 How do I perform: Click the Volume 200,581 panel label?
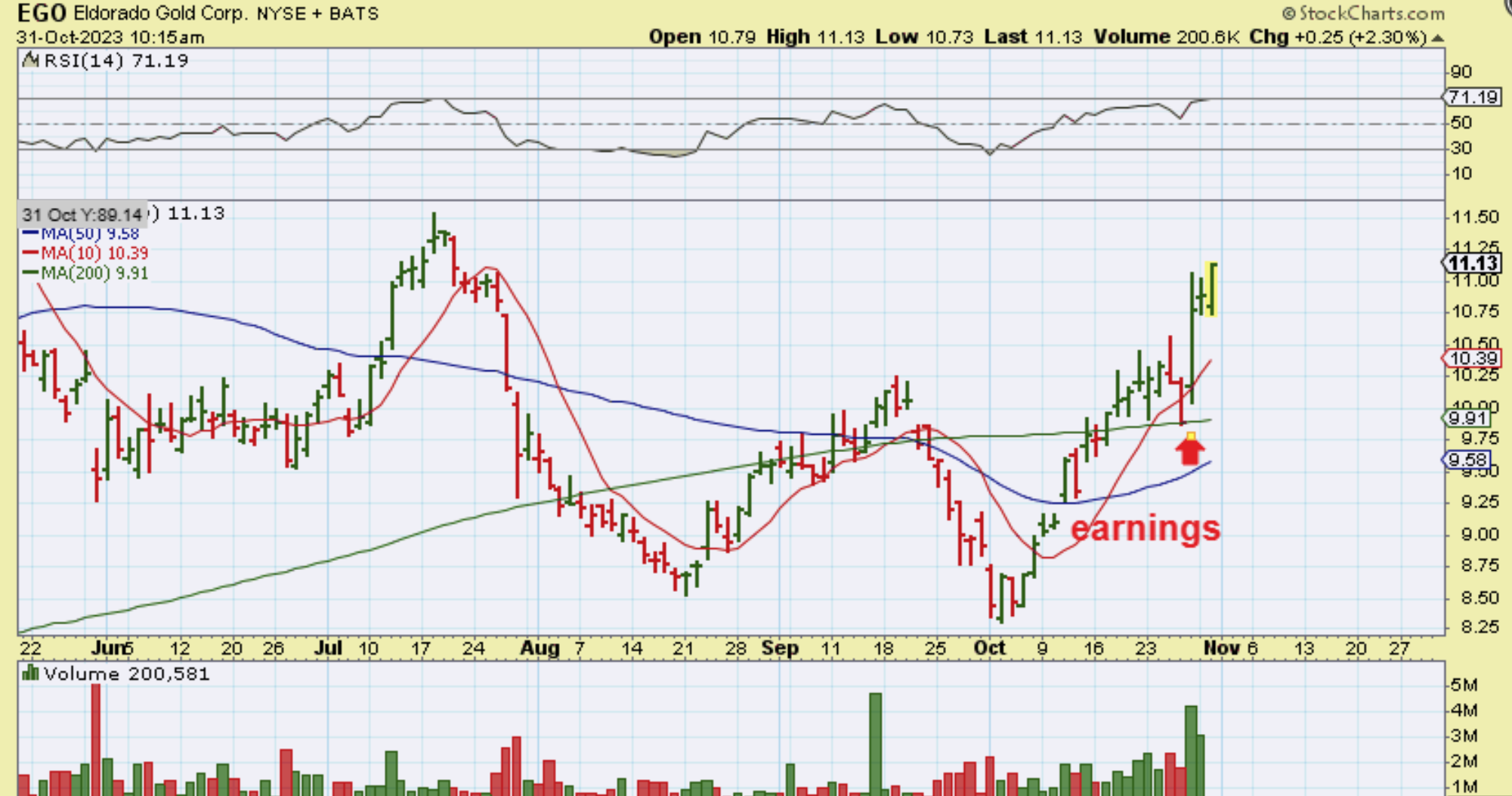tap(126, 674)
